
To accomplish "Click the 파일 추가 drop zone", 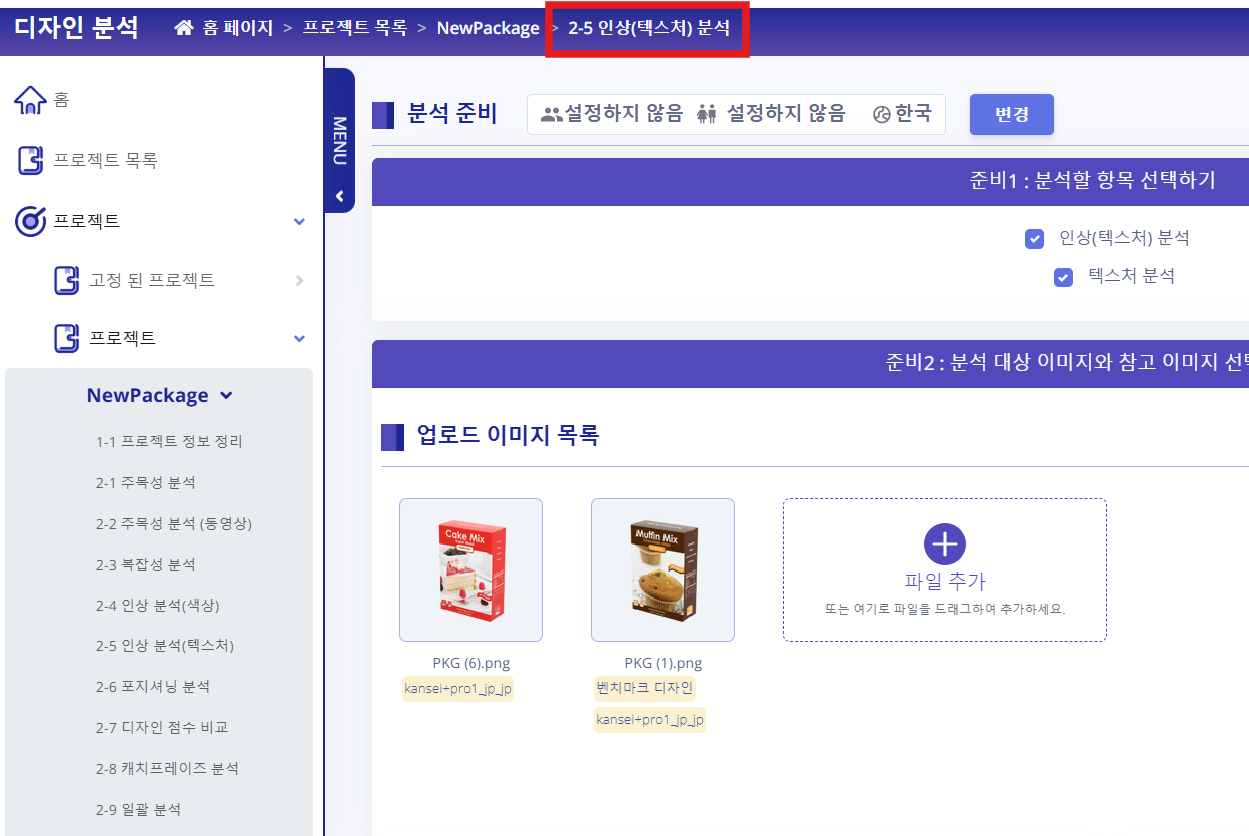I will coord(945,570).
